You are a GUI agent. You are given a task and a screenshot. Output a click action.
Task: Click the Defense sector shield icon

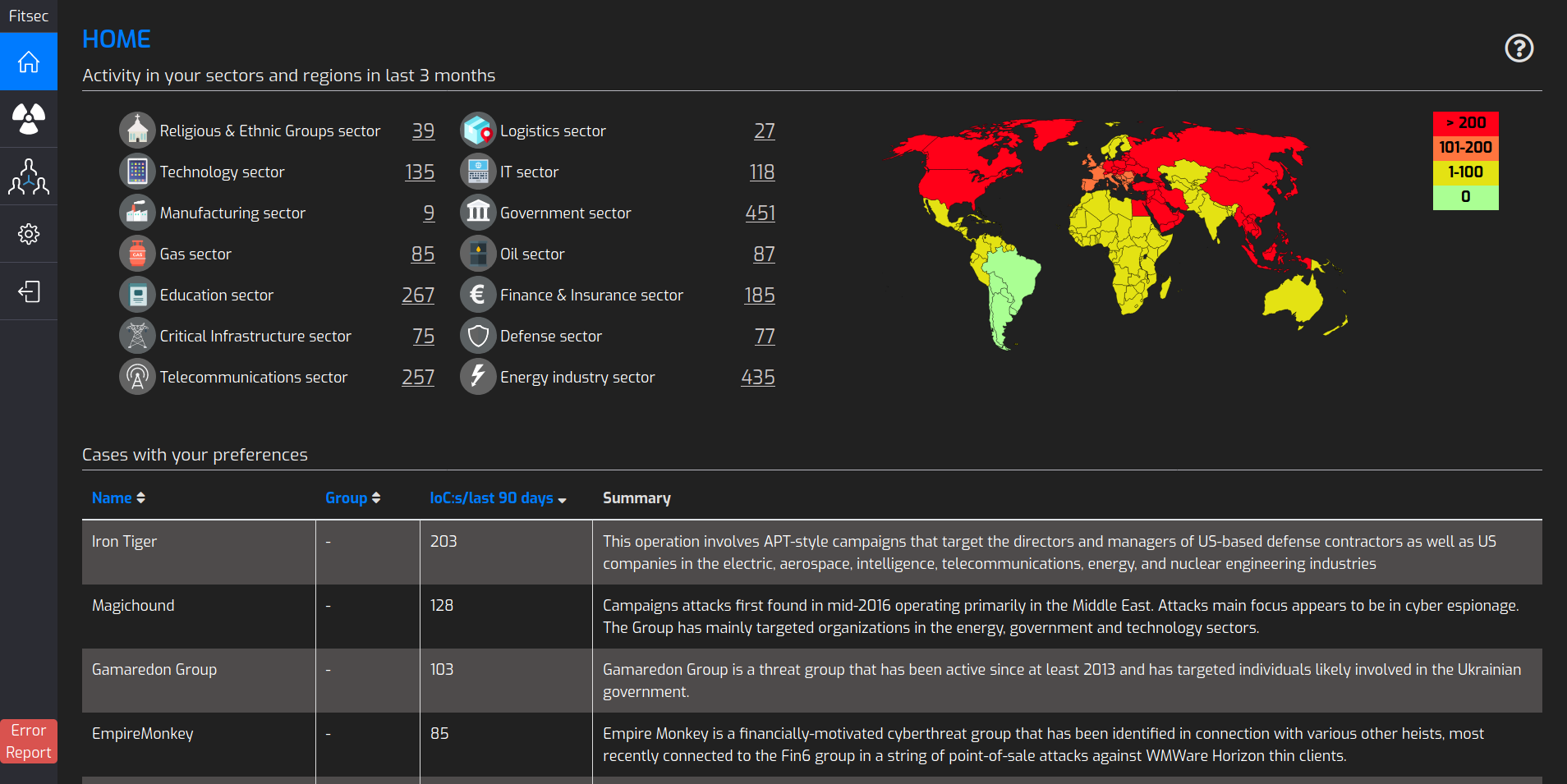478,336
